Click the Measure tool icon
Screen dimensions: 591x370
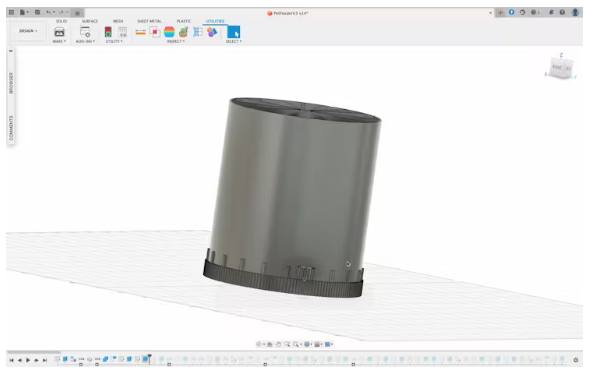[141, 32]
